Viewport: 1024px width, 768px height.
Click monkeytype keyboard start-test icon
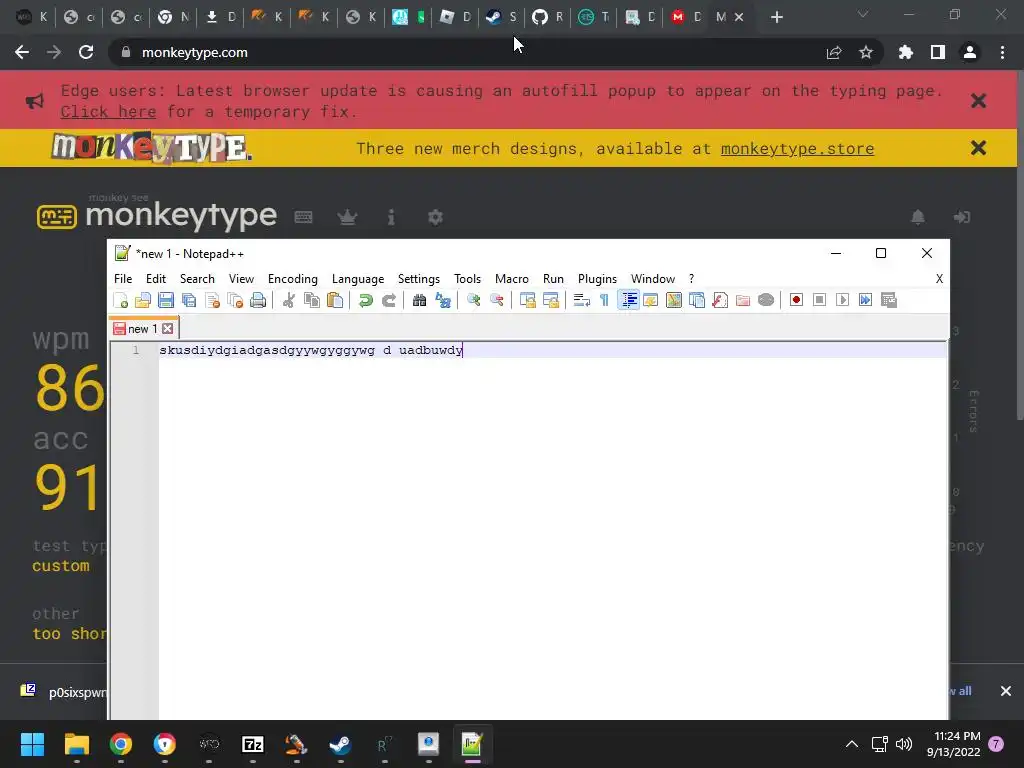304,217
